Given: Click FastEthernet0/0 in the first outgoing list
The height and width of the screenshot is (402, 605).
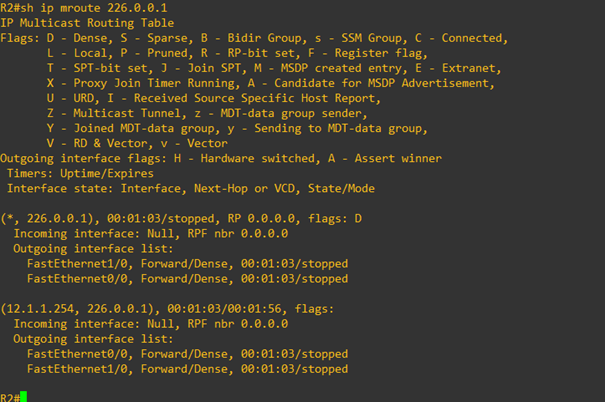Looking at the screenshot, I should tap(77, 279).
